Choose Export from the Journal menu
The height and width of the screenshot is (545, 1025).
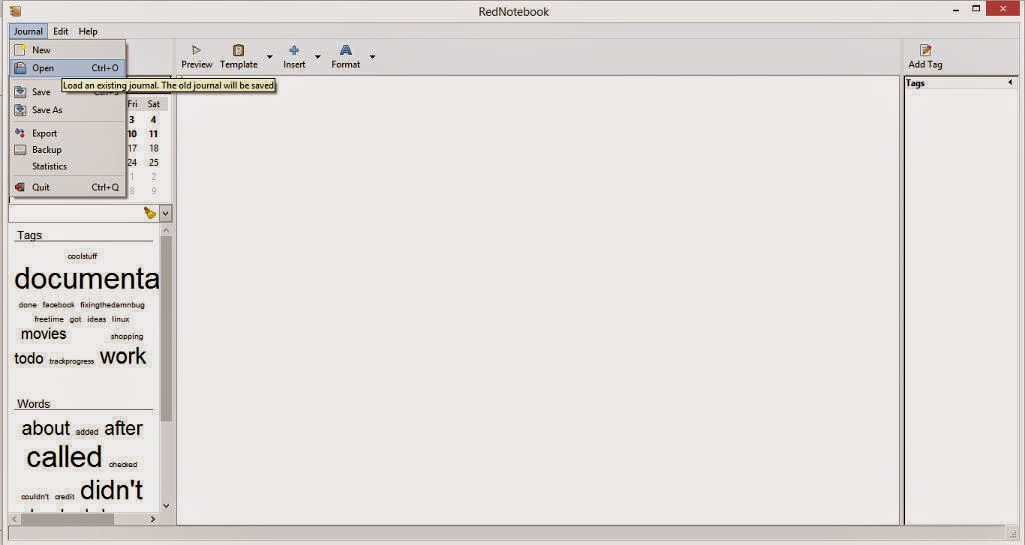(67, 133)
